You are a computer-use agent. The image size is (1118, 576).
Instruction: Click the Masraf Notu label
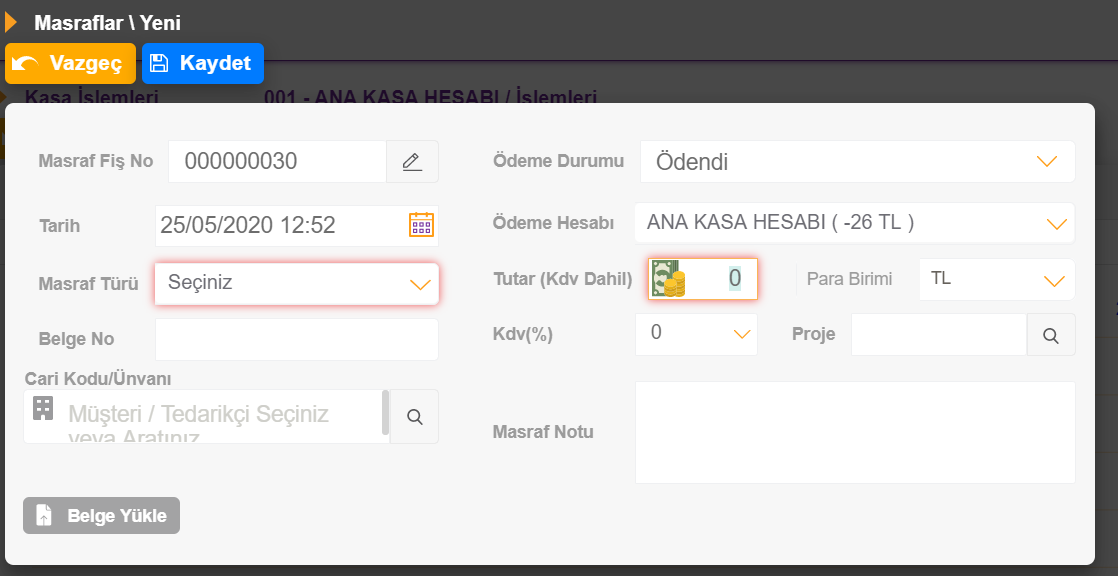[x=543, y=432]
